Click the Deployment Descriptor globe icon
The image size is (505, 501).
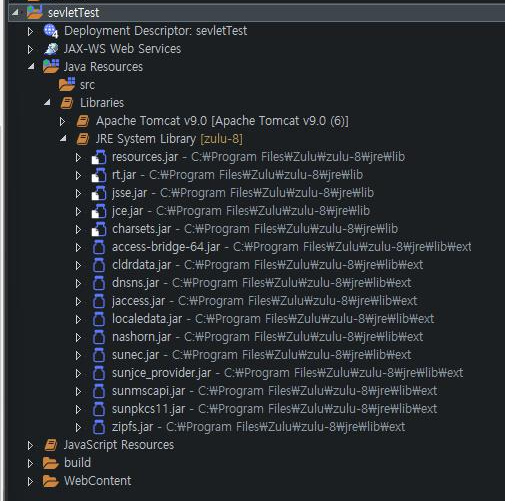(51, 31)
